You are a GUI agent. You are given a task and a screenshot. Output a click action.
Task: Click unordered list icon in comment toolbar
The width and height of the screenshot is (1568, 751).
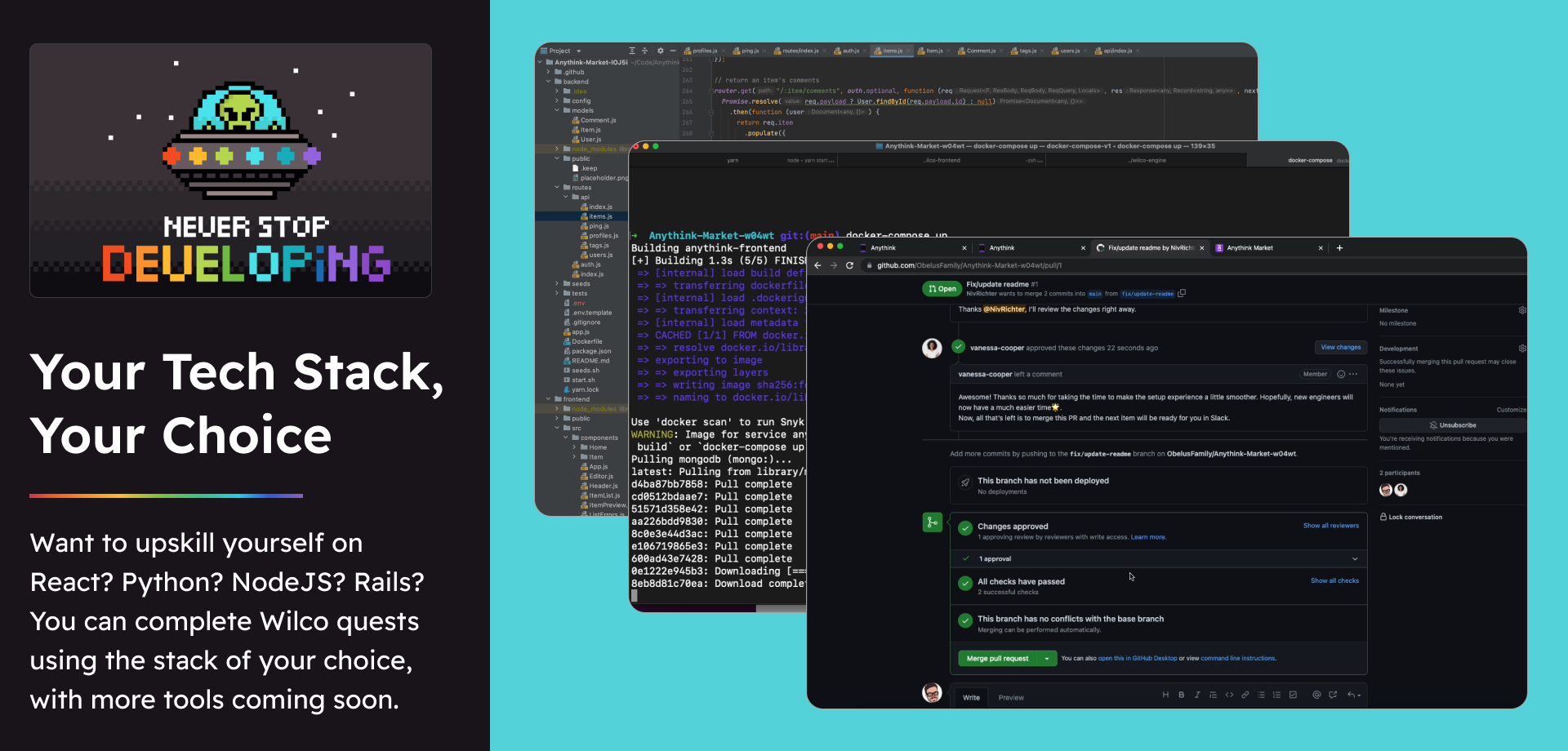(x=1261, y=695)
